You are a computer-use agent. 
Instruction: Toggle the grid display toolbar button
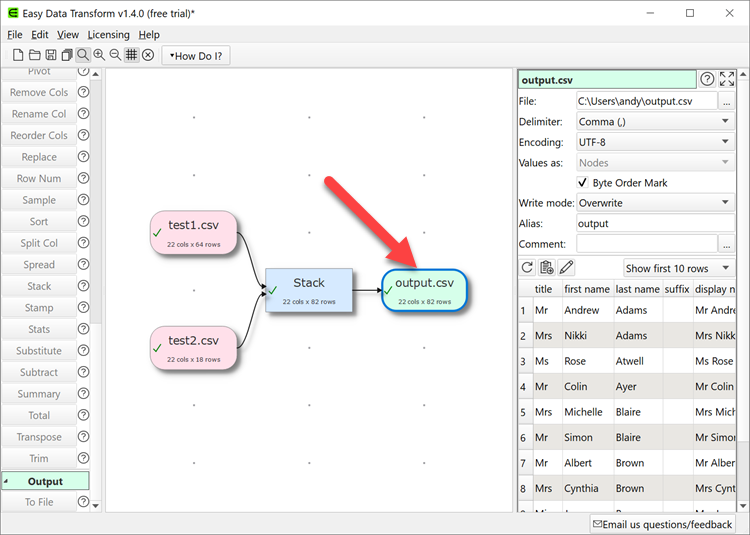click(131, 55)
